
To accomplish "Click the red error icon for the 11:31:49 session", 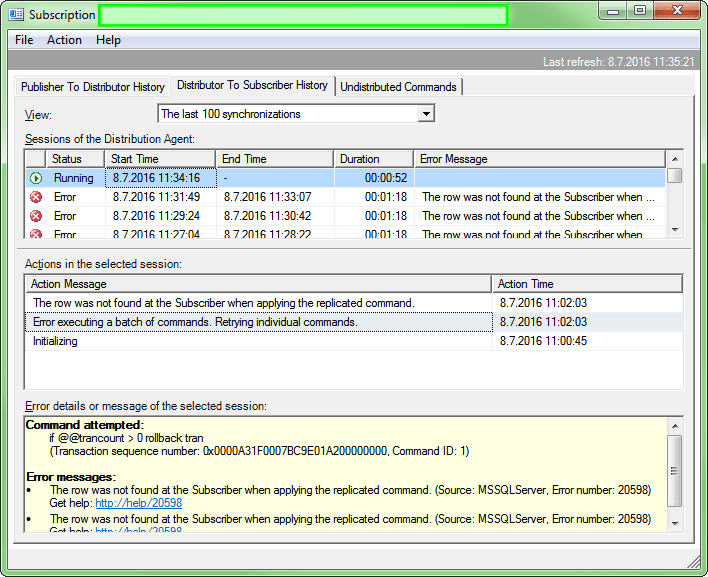I will click(x=36, y=197).
